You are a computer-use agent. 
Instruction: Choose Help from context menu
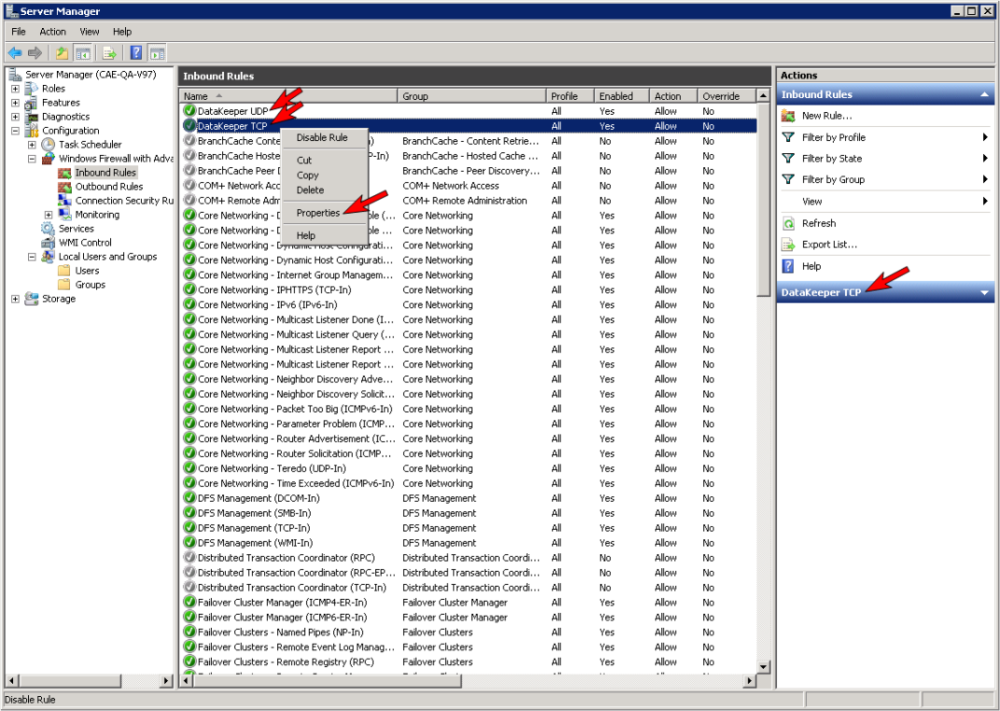(324, 235)
